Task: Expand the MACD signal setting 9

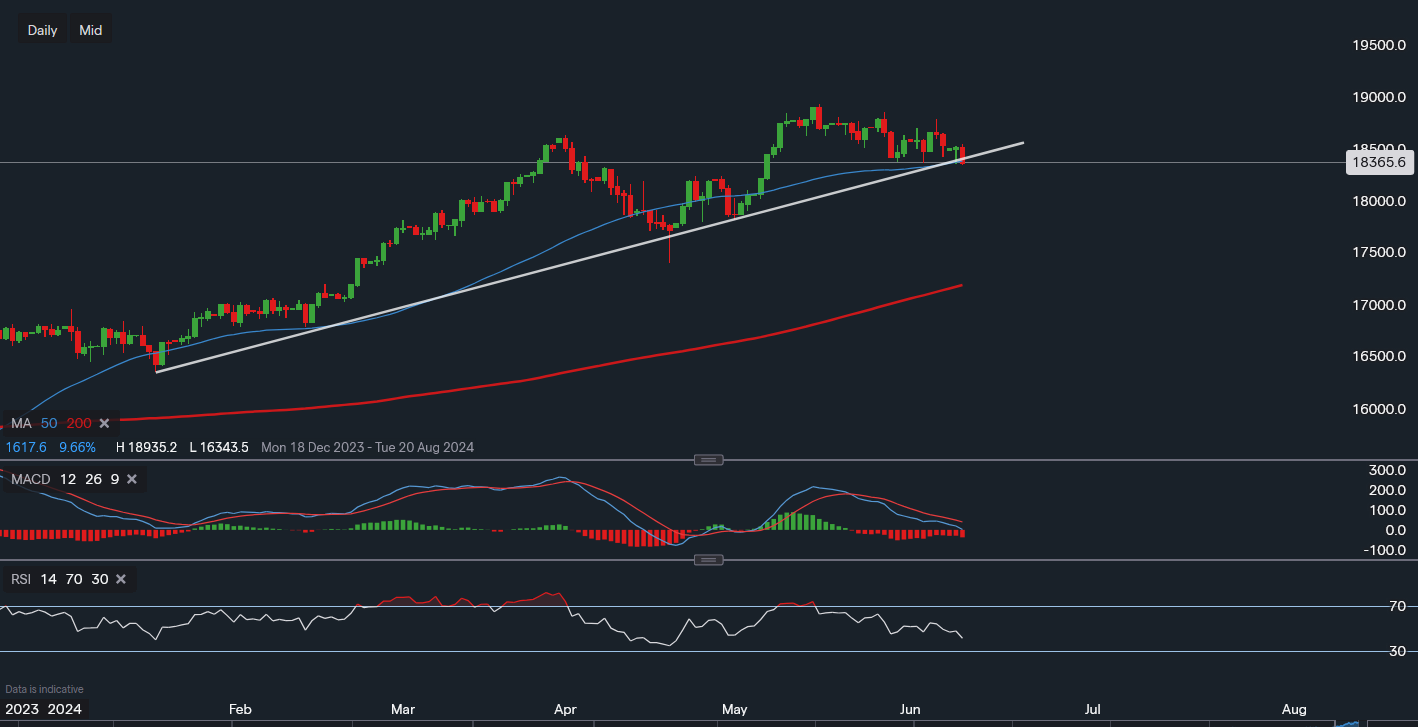Action: click(113, 479)
